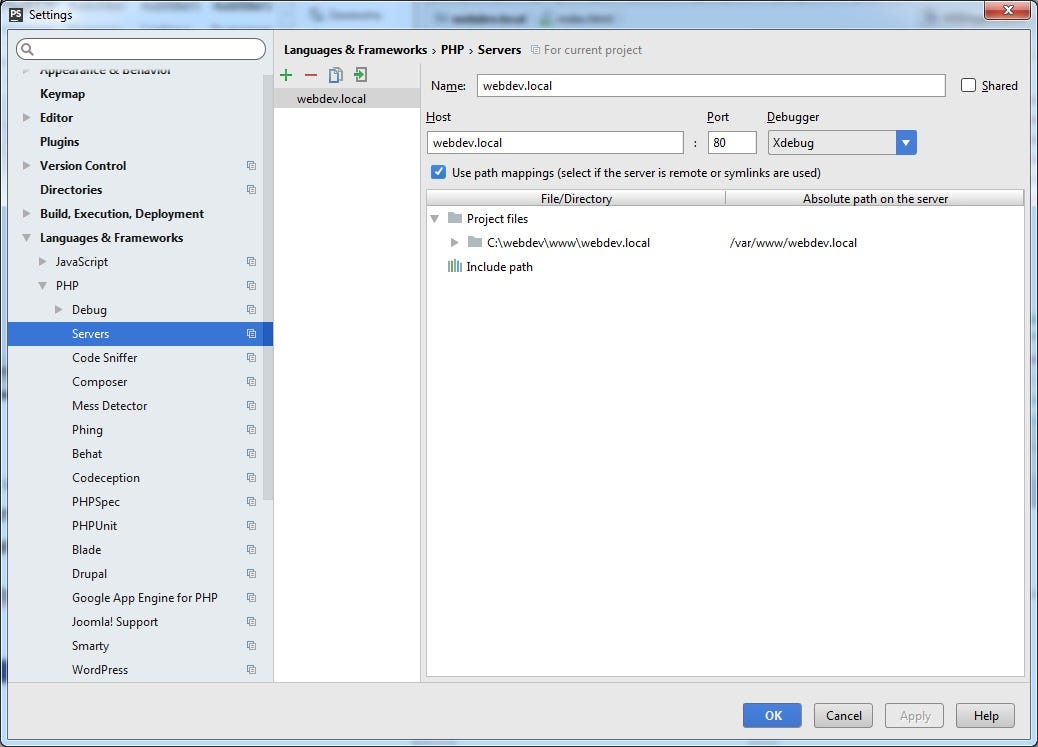Import servers using the import icon

click(x=360, y=75)
